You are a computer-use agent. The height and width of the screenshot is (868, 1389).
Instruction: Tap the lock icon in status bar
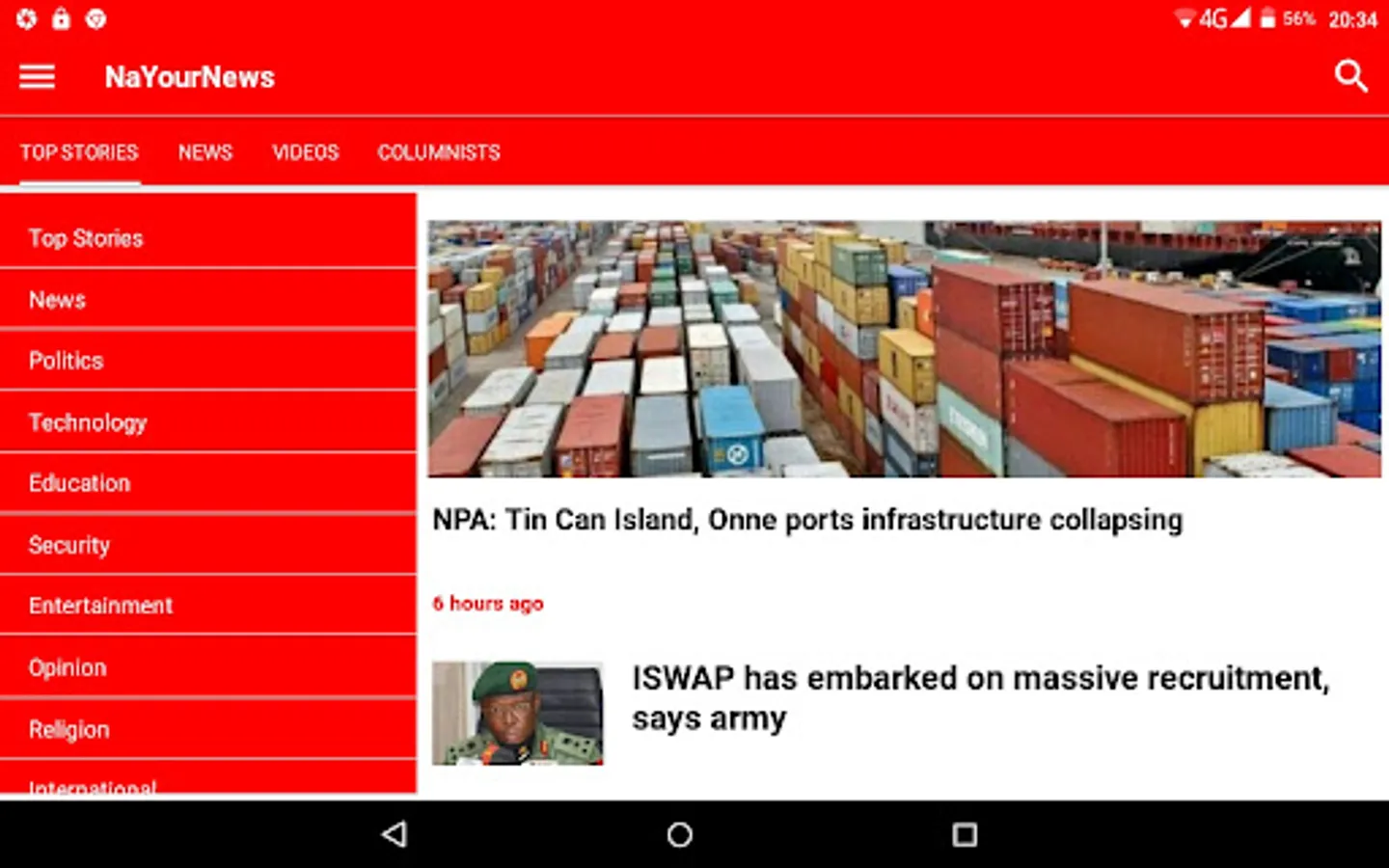coord(61,18)
